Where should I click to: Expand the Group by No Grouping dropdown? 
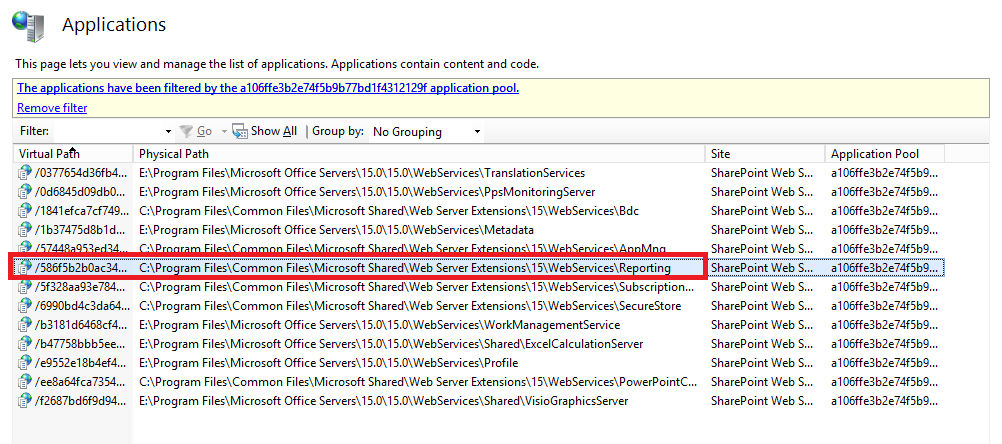click(x=477, y=131)
